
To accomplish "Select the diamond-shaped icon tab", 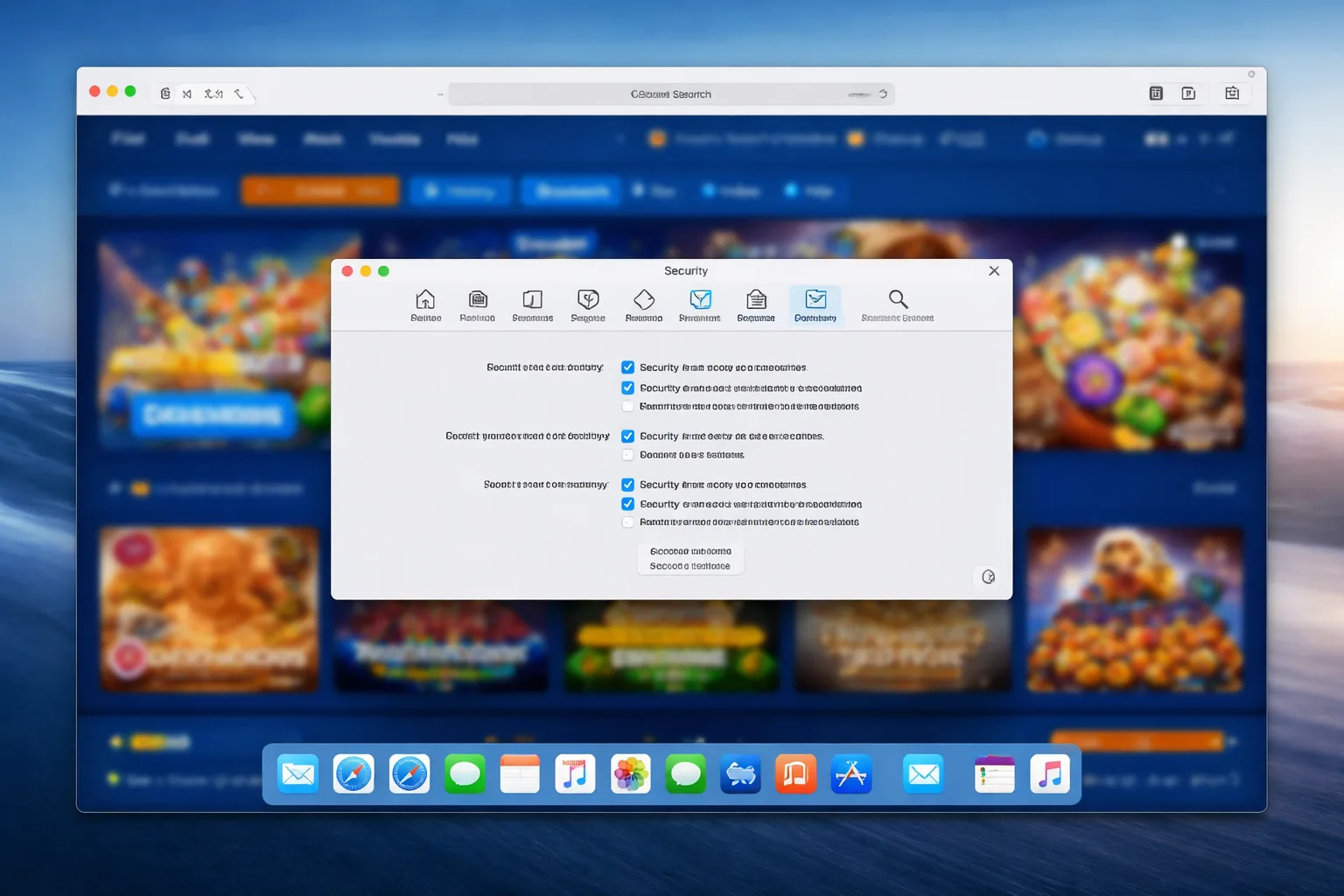I will click(644, 305).
